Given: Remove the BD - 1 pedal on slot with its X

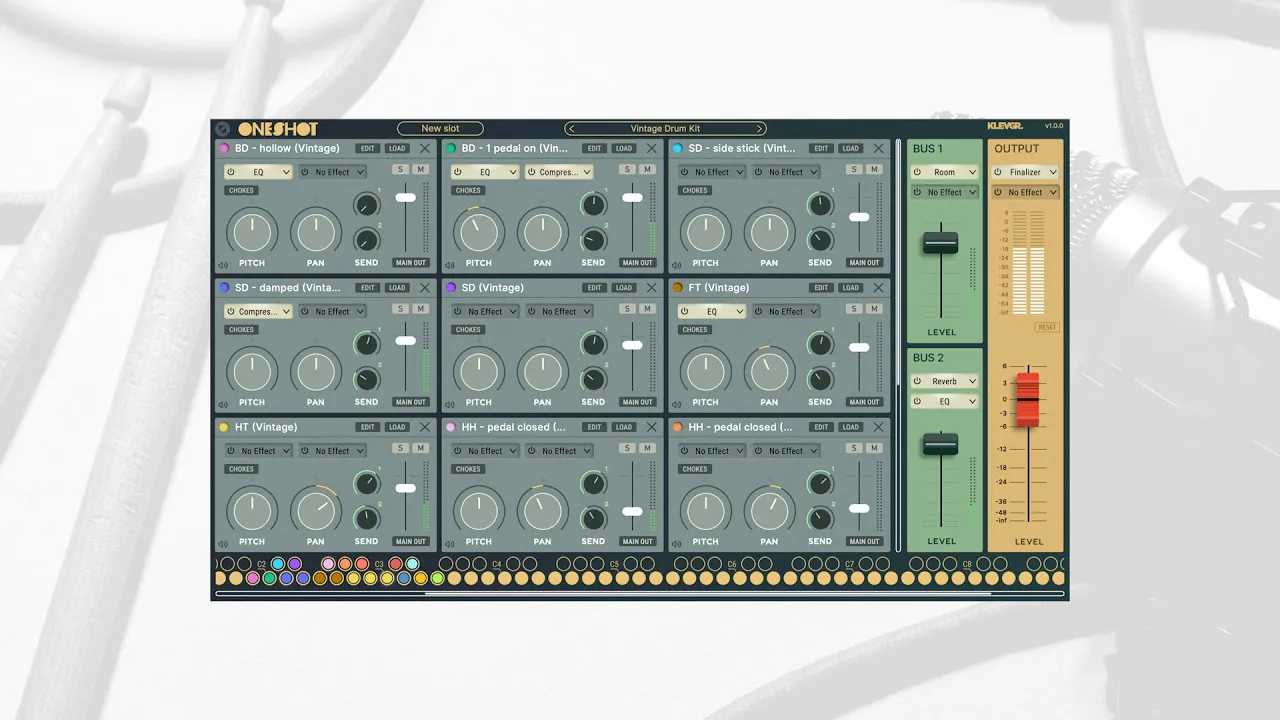Looking at the screenshot, I should point(652,148).
